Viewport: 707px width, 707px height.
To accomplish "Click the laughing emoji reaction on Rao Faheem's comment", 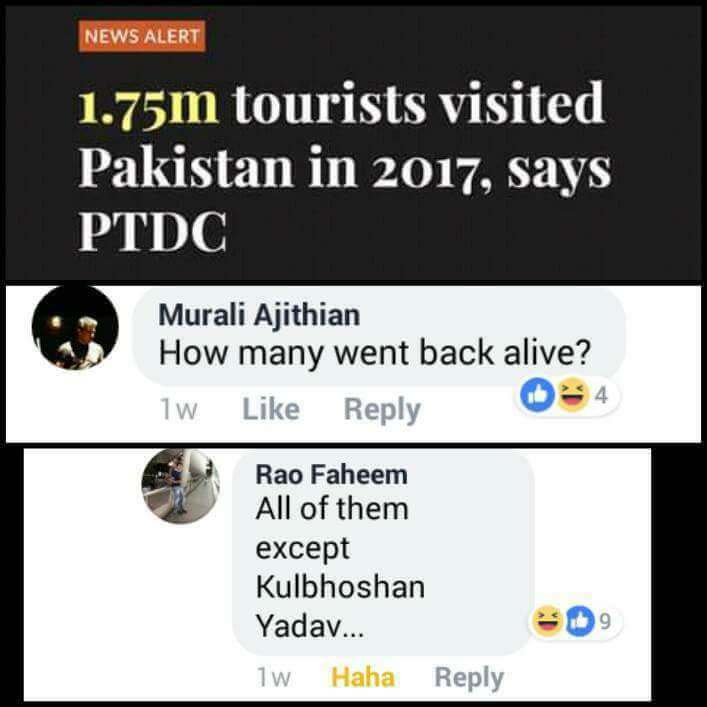I will pos(547,621).
